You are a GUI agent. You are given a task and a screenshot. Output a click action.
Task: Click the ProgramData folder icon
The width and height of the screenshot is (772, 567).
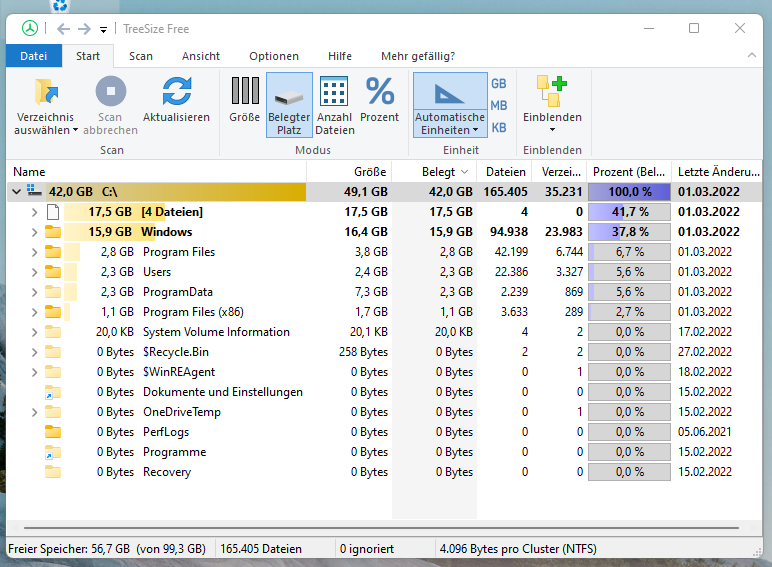[x=53, y=292]
